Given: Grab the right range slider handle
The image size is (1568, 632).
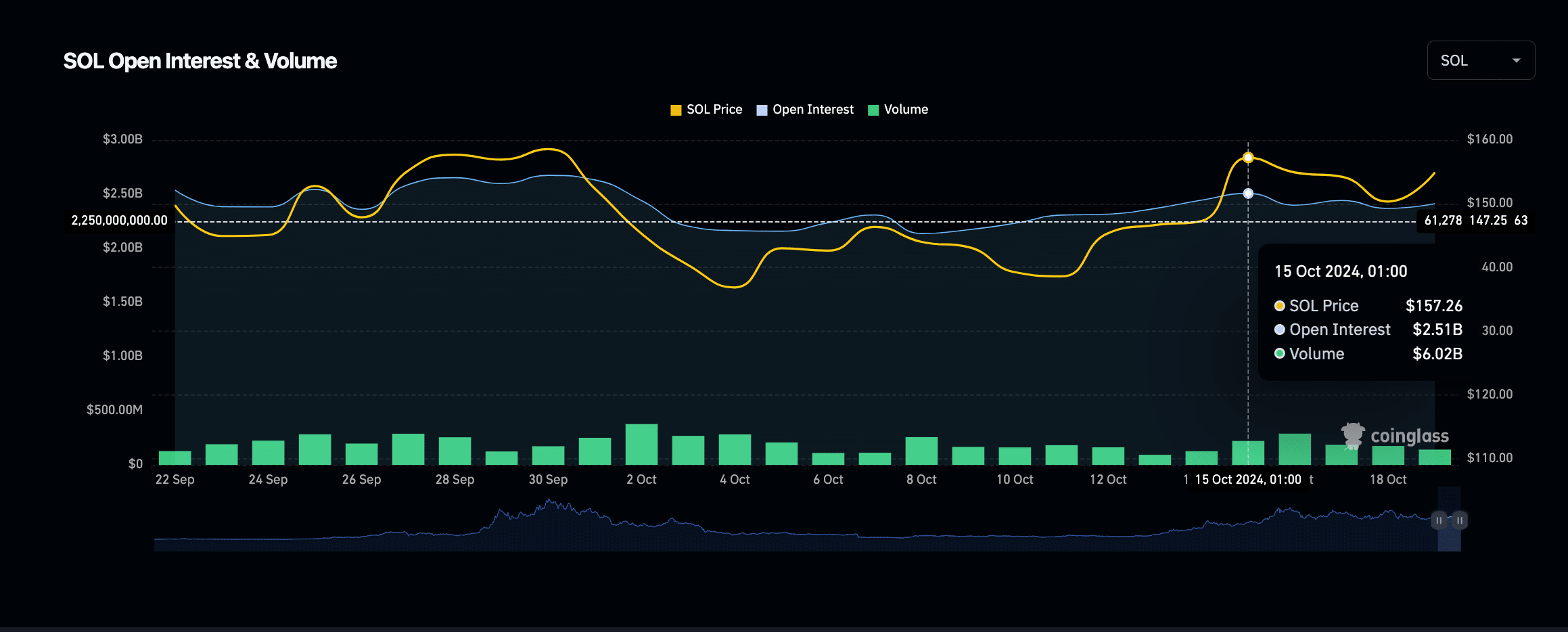Looking at the screenshot, I should [1460, 520].
